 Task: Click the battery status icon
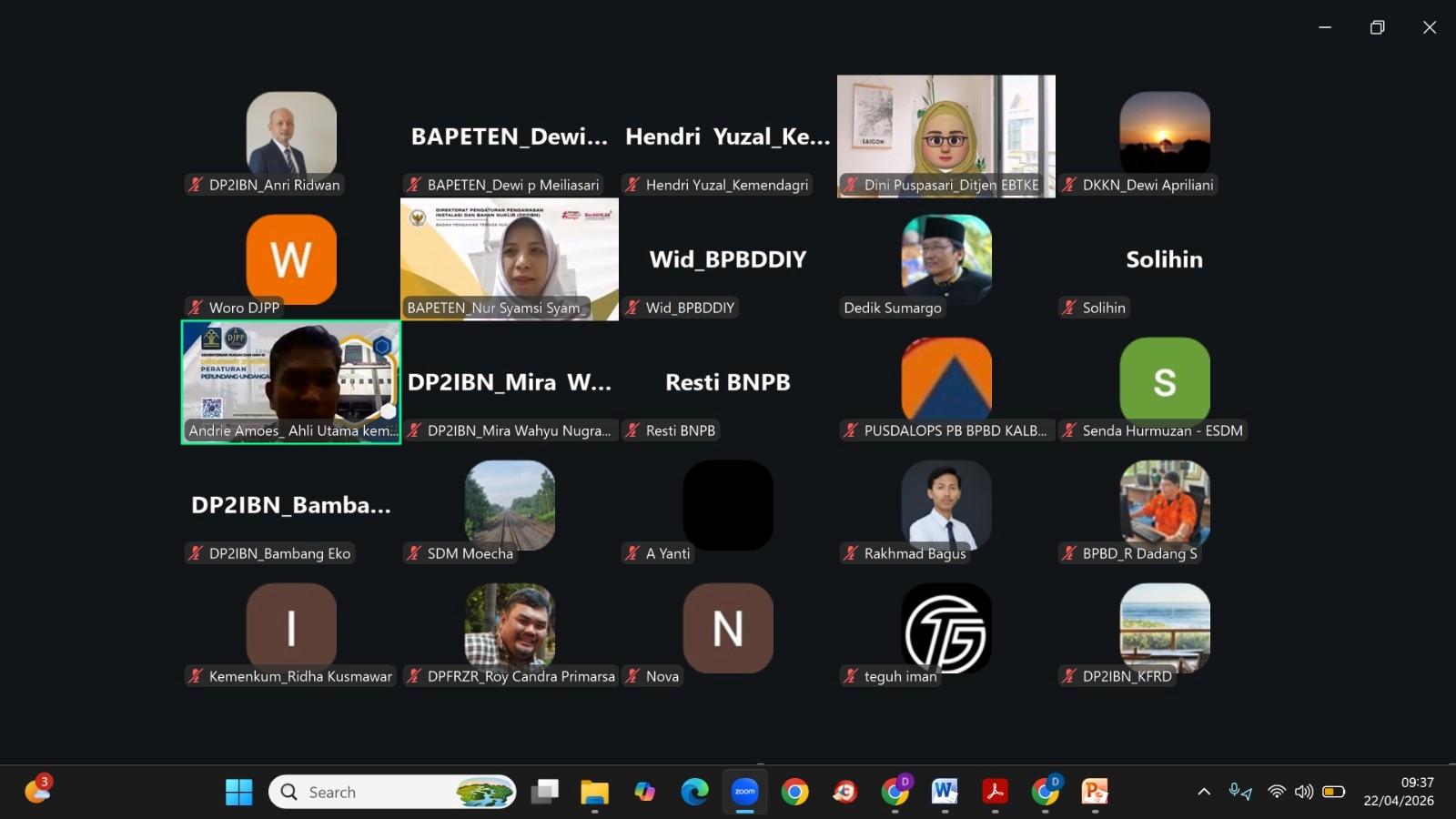[x=1333, y=792]
